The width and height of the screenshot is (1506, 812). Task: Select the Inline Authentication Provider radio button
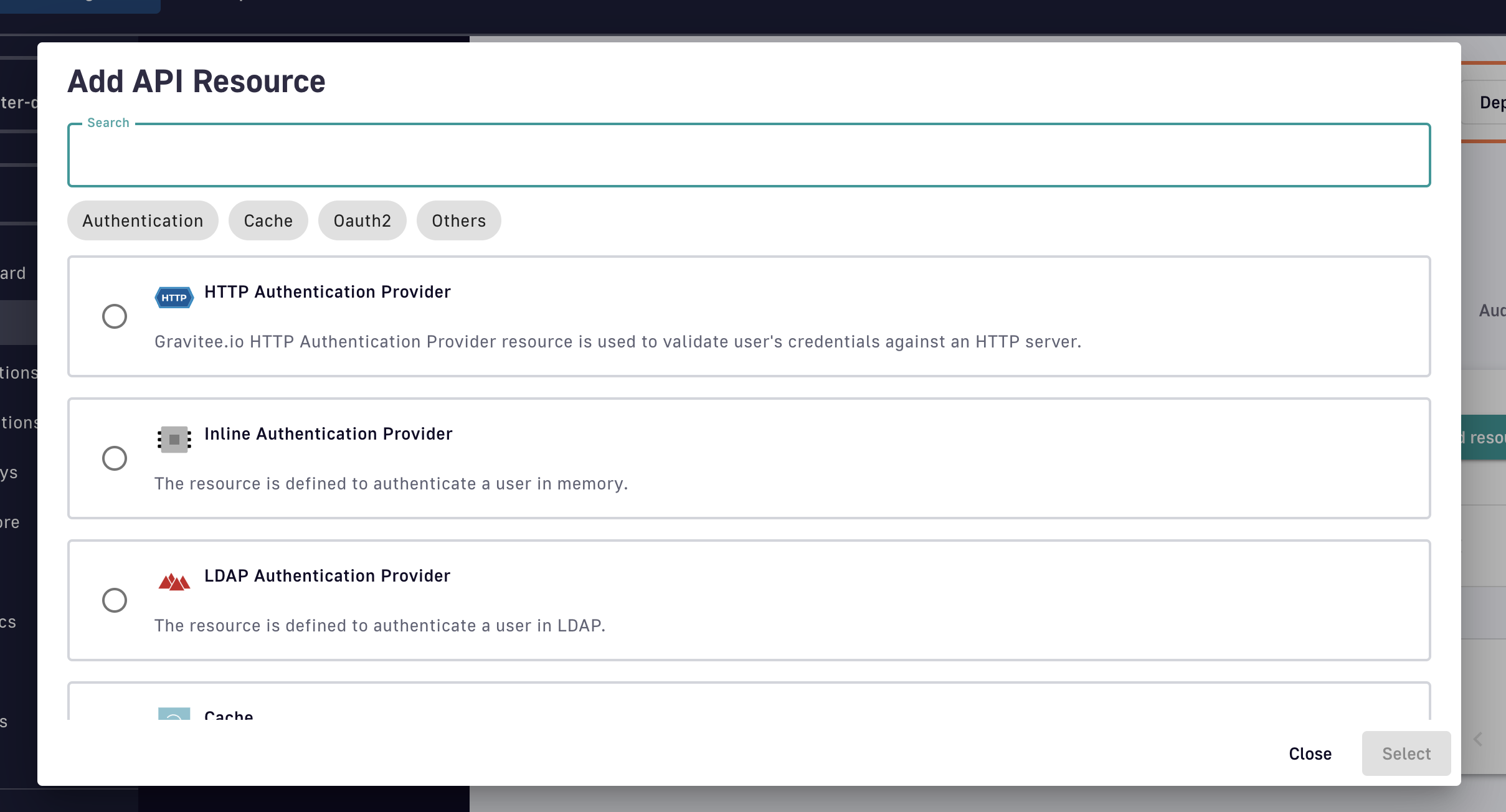[115, 458]
